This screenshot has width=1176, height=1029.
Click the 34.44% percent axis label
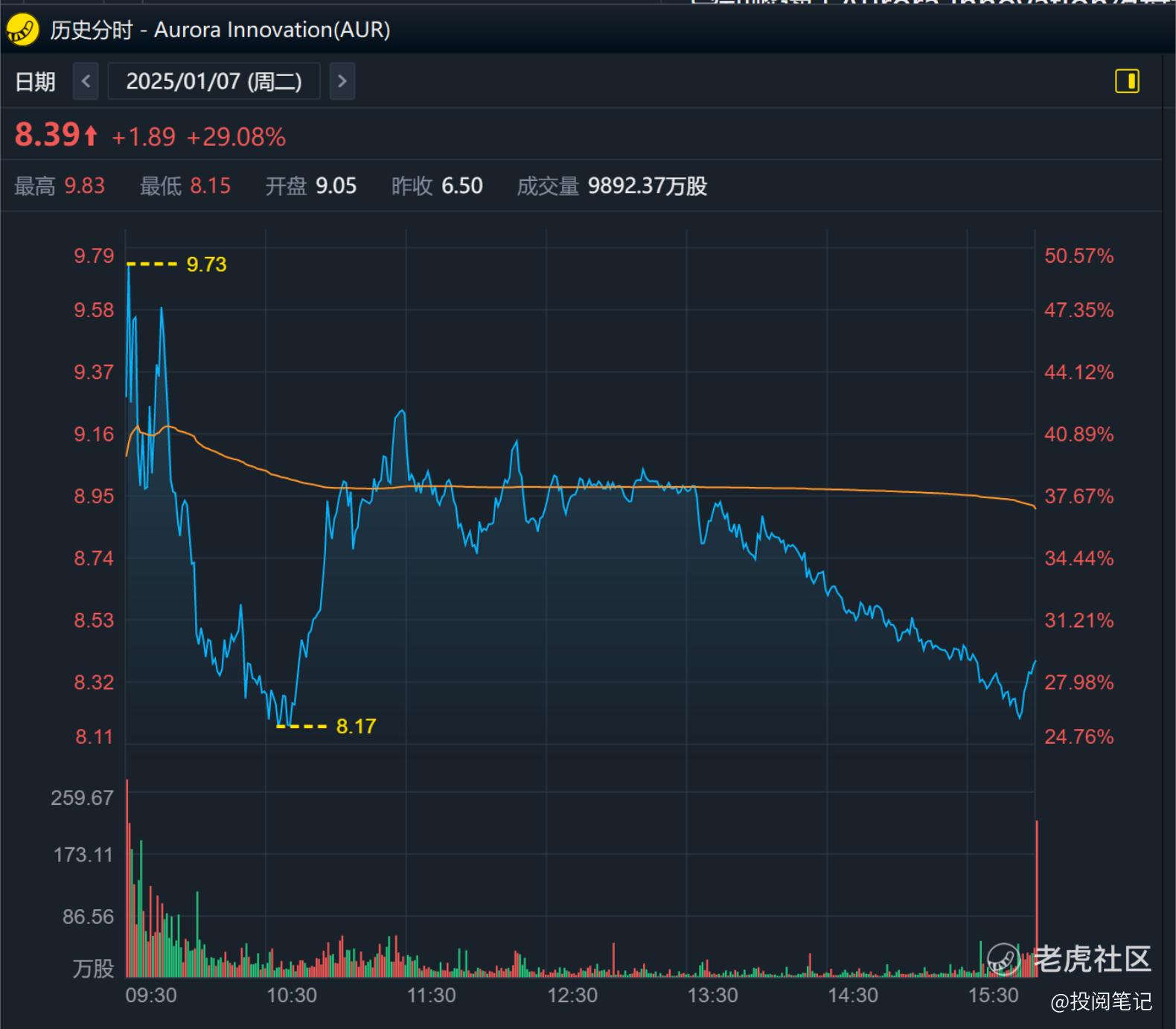(x=1079, y=558)
